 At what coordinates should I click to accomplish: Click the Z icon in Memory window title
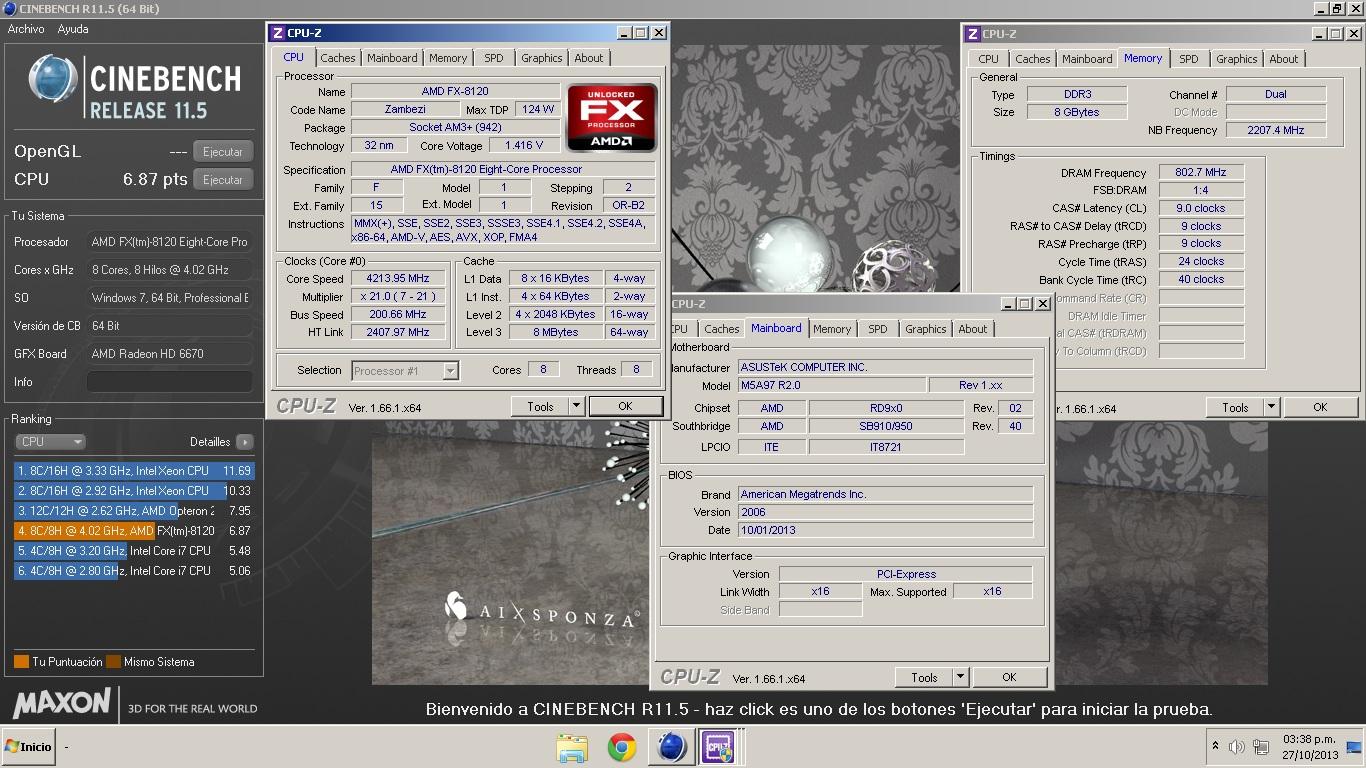(x=972, y=34)
